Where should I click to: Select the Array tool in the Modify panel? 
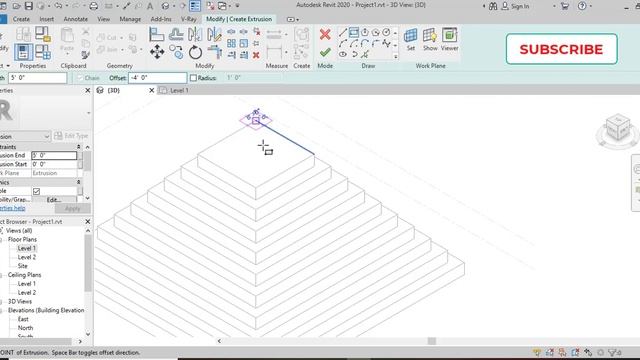231,43
